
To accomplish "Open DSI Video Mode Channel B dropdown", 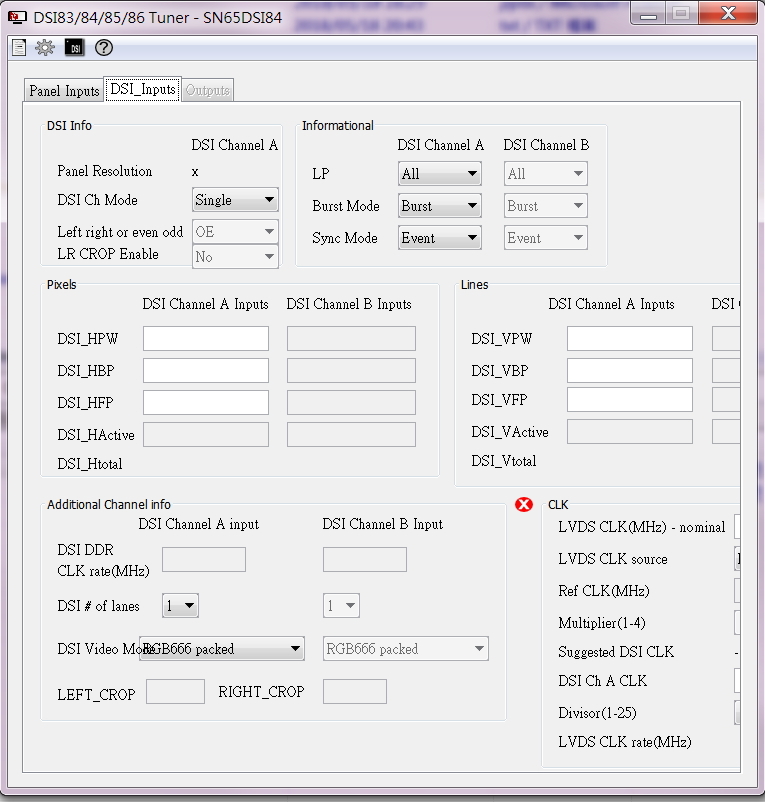I will tap(406, 649).
